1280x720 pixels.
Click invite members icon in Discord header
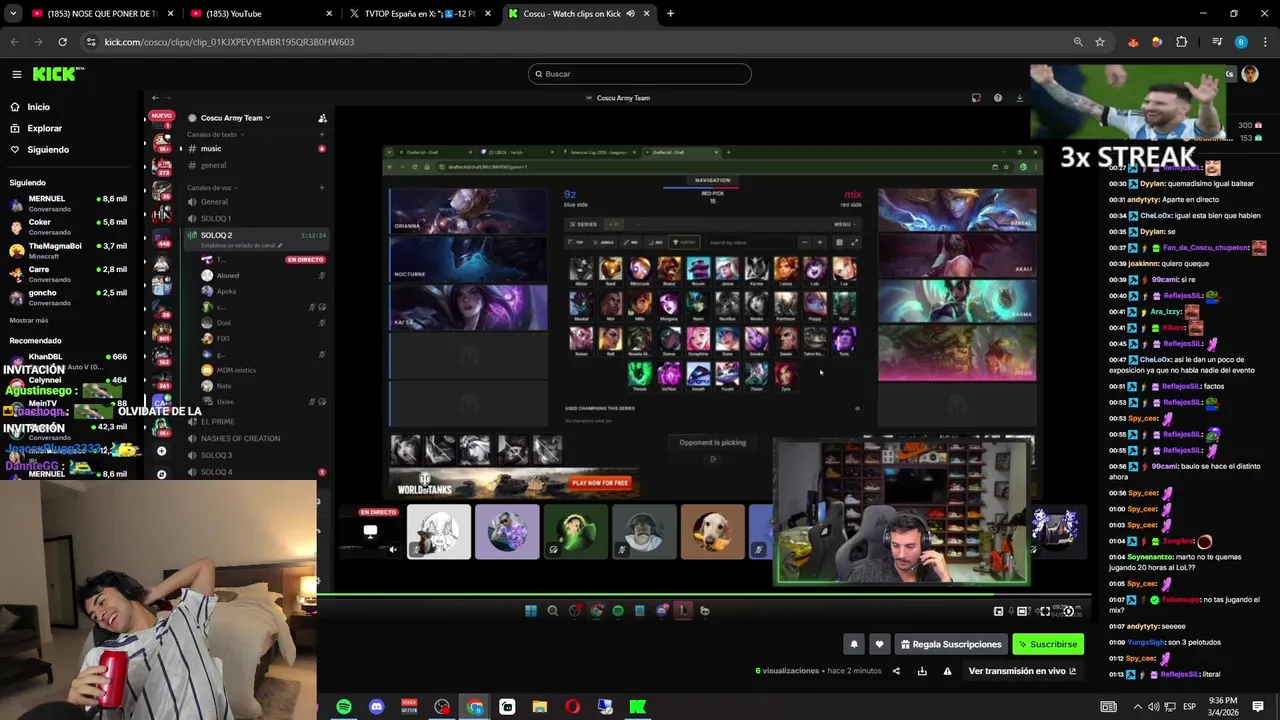(322, 118)
